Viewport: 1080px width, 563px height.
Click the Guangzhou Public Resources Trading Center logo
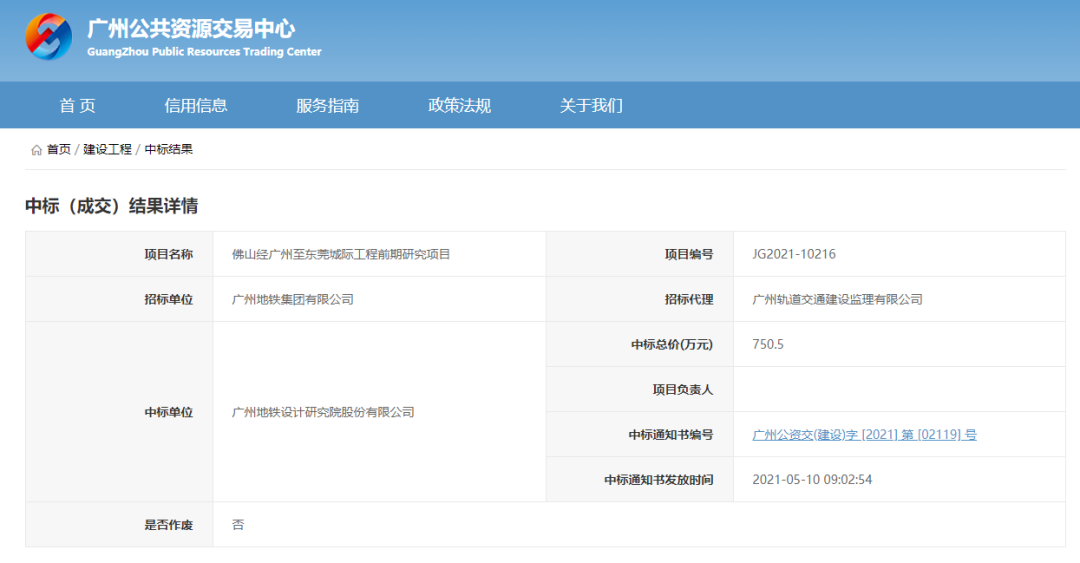tap(48, 37)
